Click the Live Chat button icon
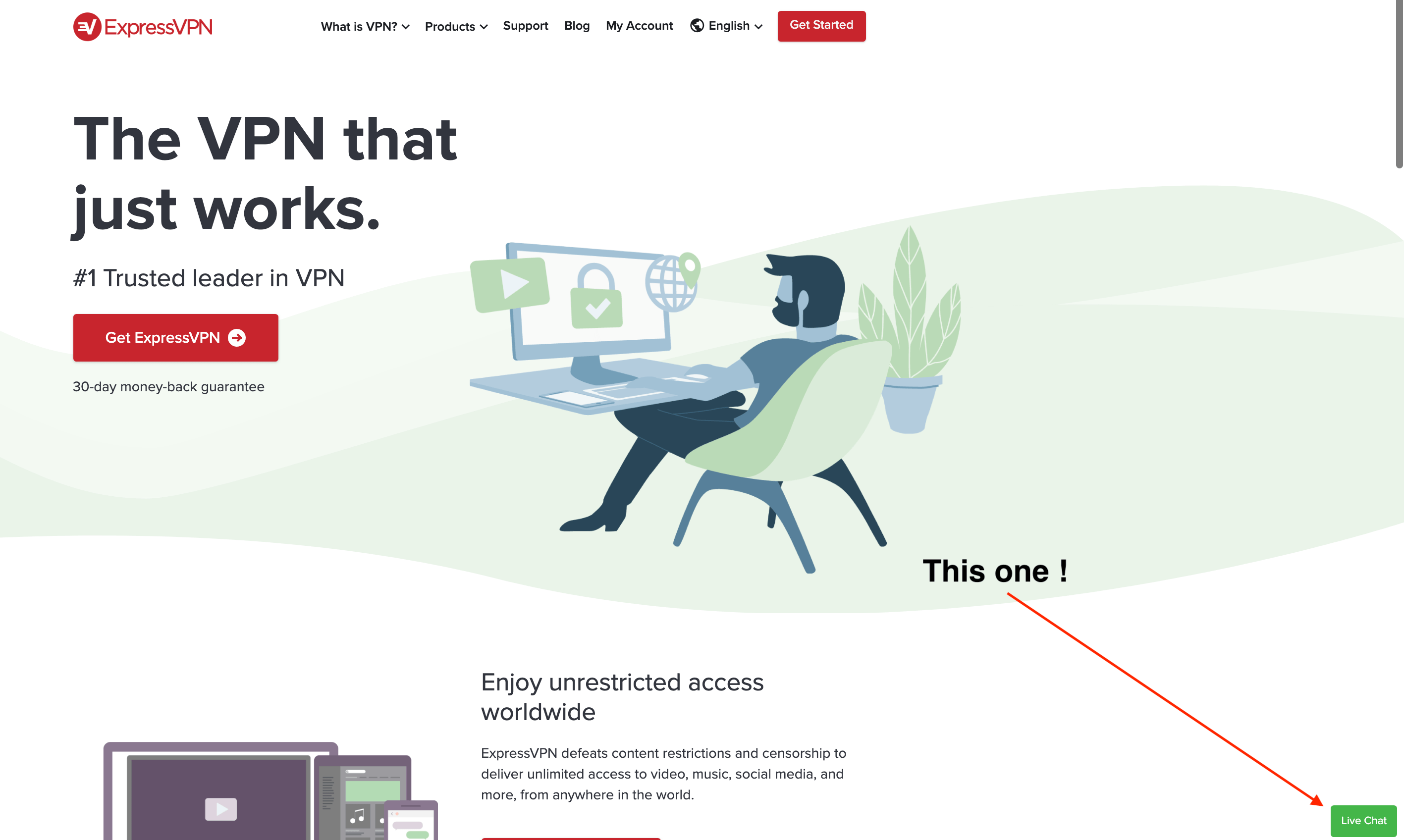Image resolution: width=1404 pixels, height=840 pixels. click(x=1364, y=818)
